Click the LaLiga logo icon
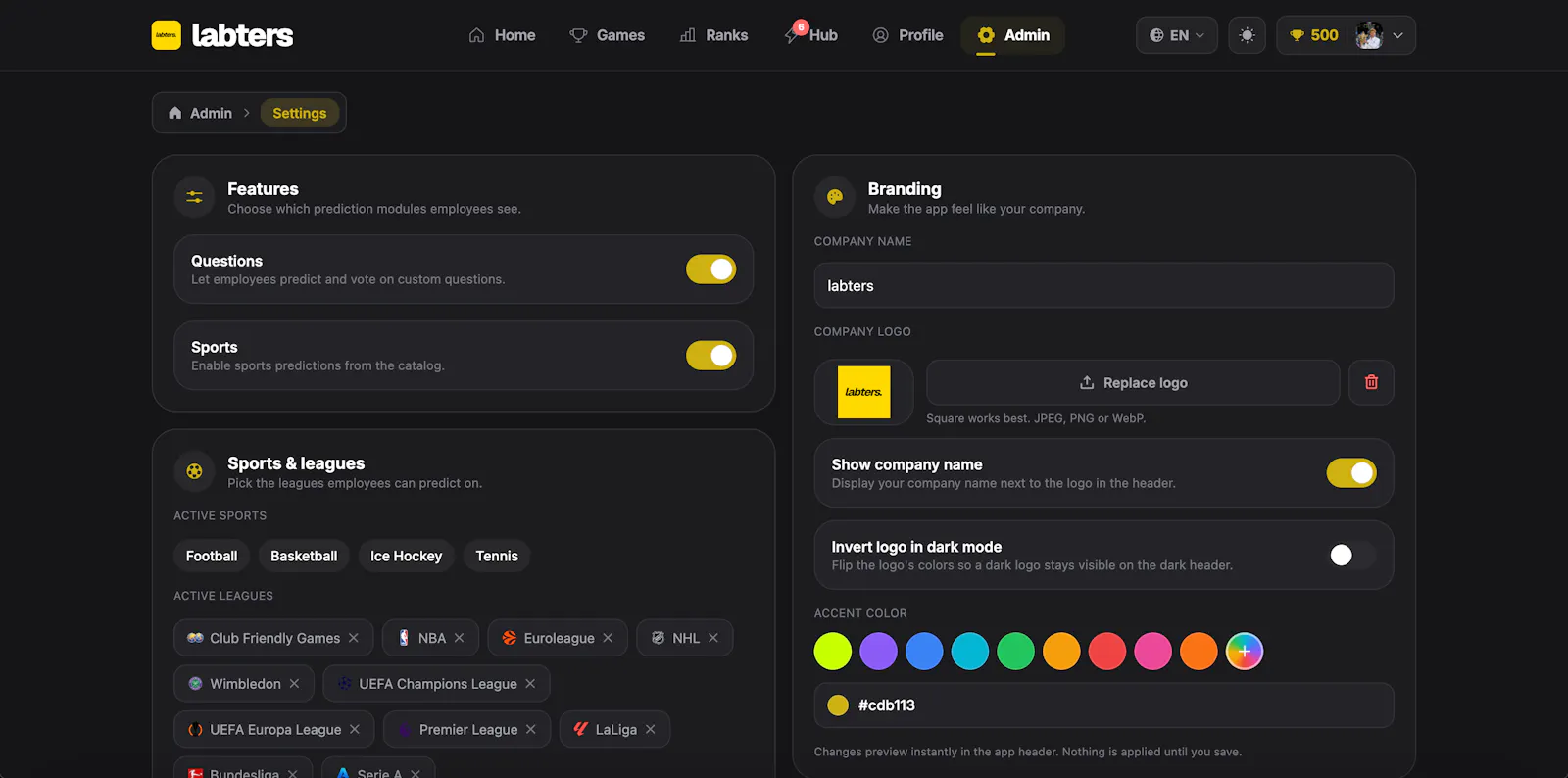Image resolution: width=1568 pixels, height=778 pixels. pyautogui.click(x=581, y=729)
